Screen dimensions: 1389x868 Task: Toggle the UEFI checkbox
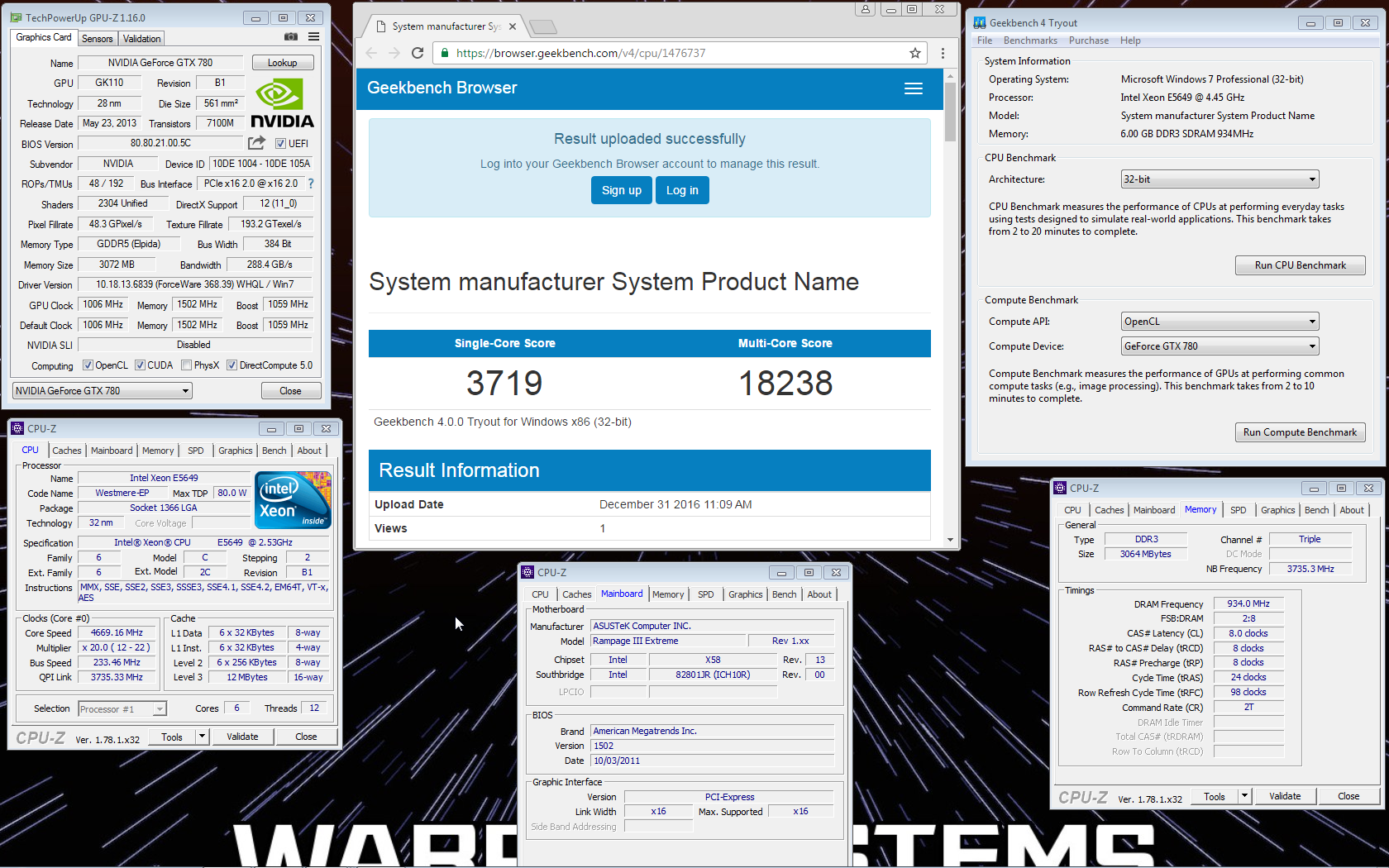click(280, 144)
